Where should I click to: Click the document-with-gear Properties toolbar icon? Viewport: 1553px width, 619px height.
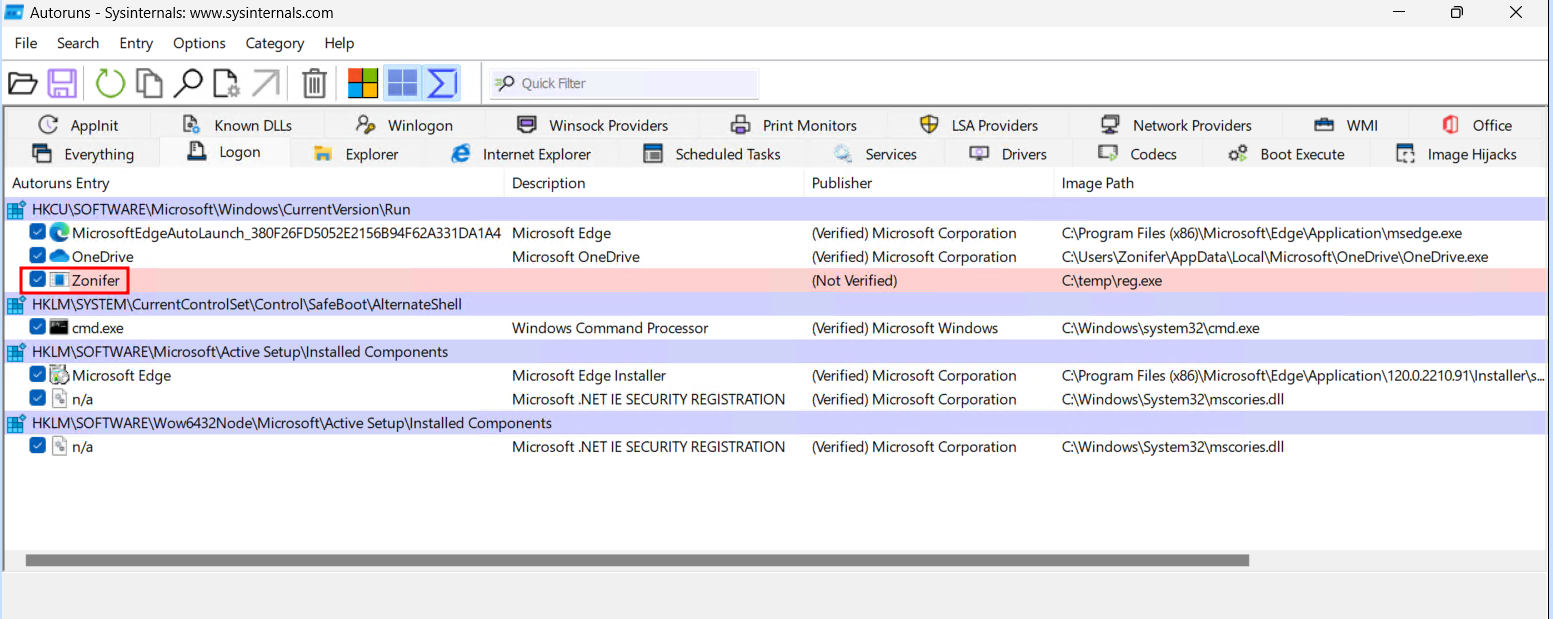[x=226, y=83]
